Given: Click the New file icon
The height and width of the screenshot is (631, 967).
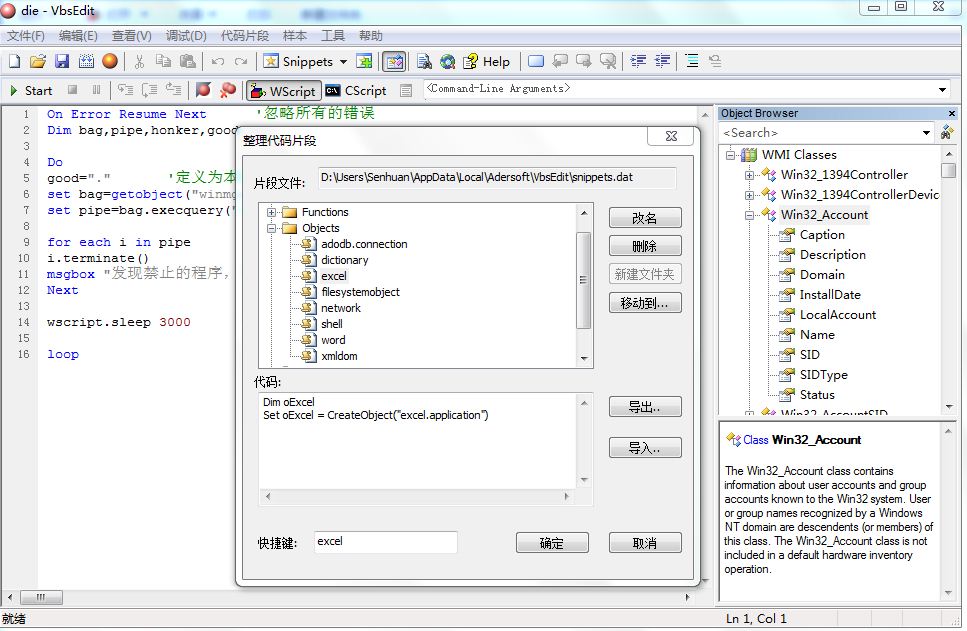Looking at the screenshot, I should point(15,61).
